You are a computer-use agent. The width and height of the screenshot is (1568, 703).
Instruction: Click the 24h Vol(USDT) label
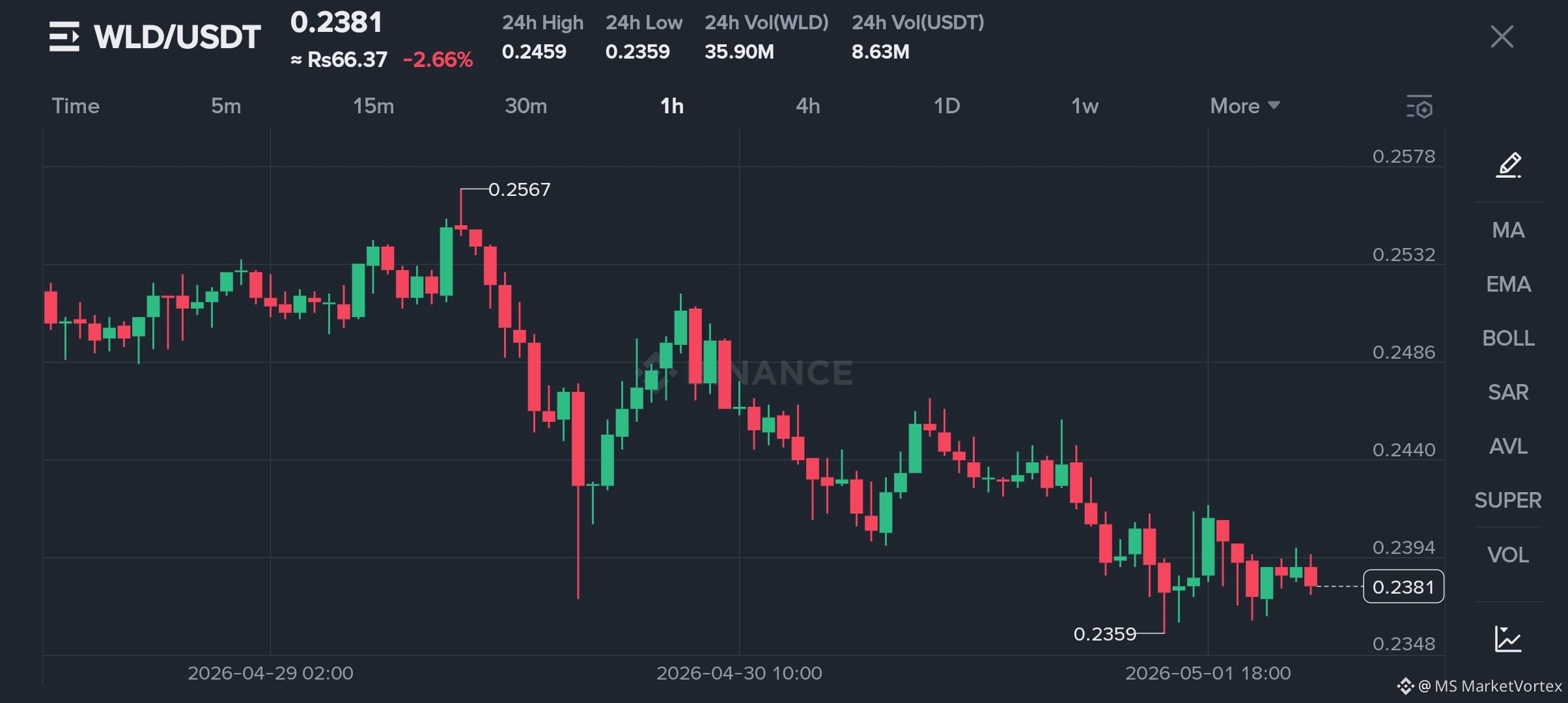point(918,23)
